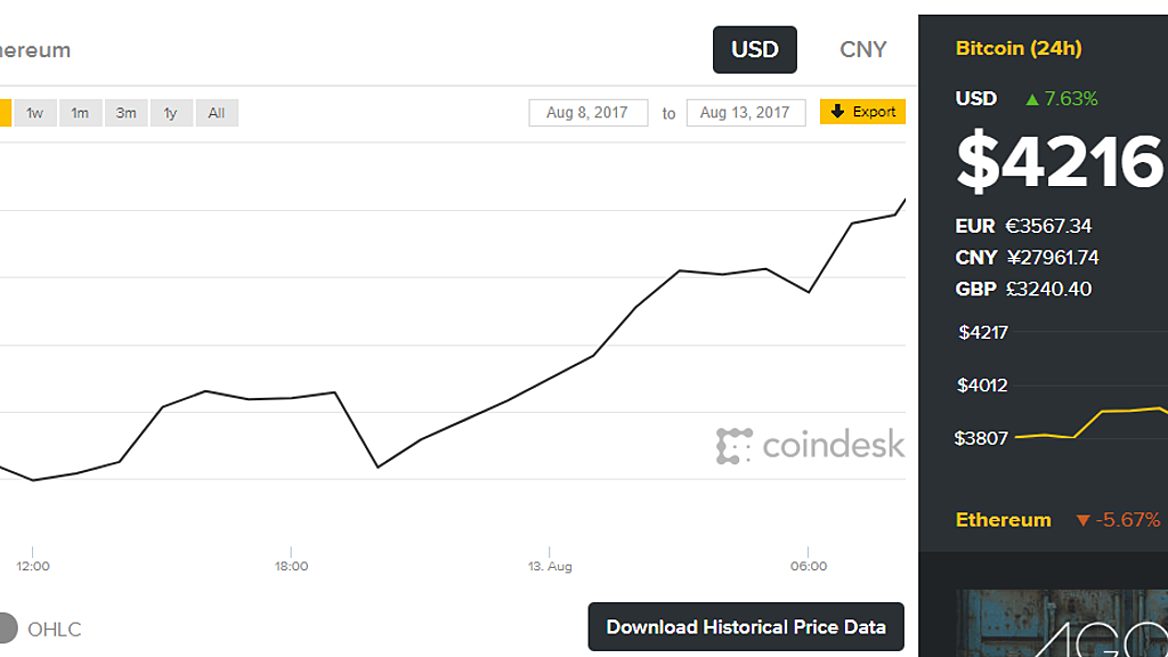Show the All time range

216,113
